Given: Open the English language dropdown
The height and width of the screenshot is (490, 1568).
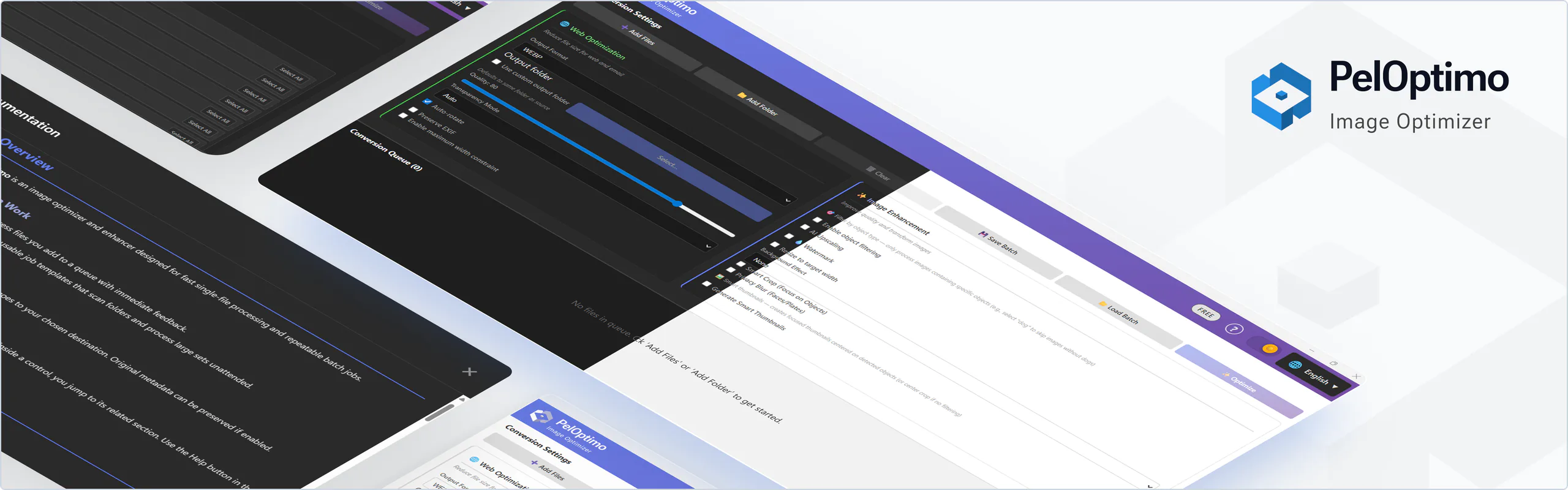Looking at the screenshot, I should [x=1314, y=375].
